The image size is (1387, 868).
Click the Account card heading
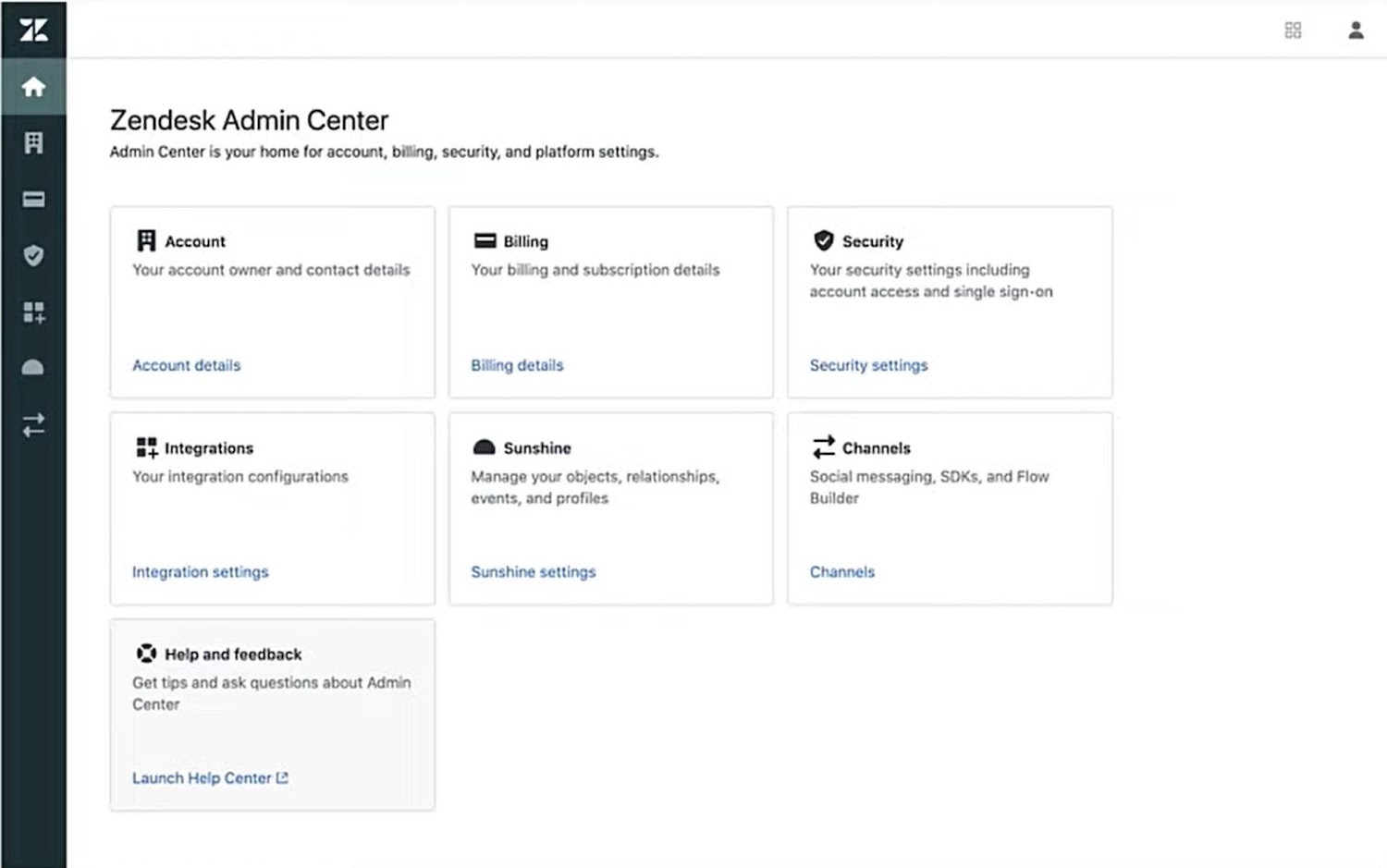coord(195,241)
